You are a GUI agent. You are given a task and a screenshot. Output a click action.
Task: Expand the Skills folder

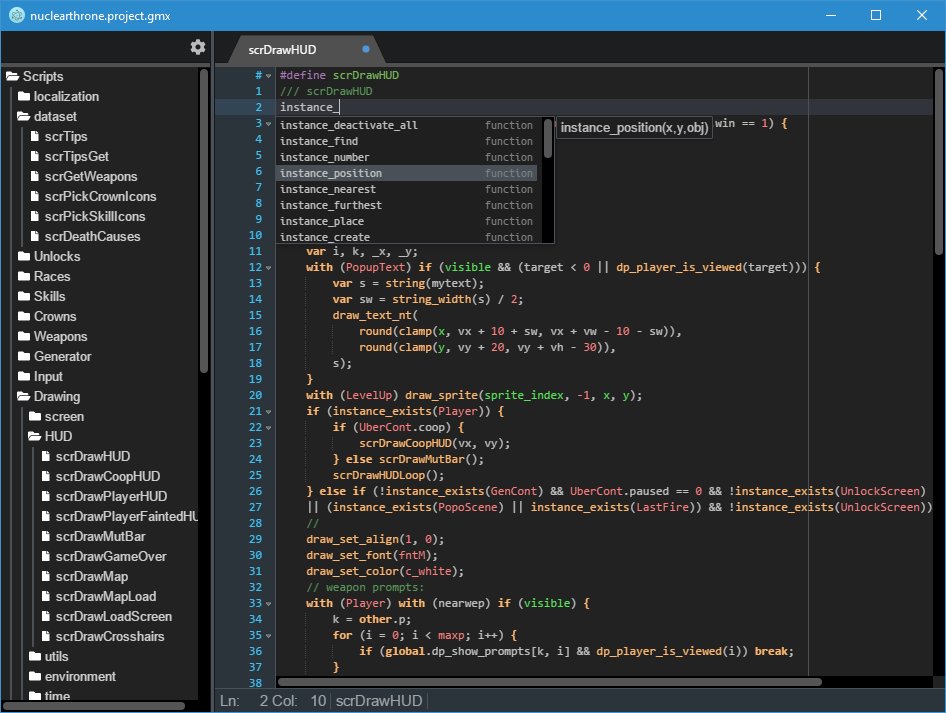click(42, 296)
